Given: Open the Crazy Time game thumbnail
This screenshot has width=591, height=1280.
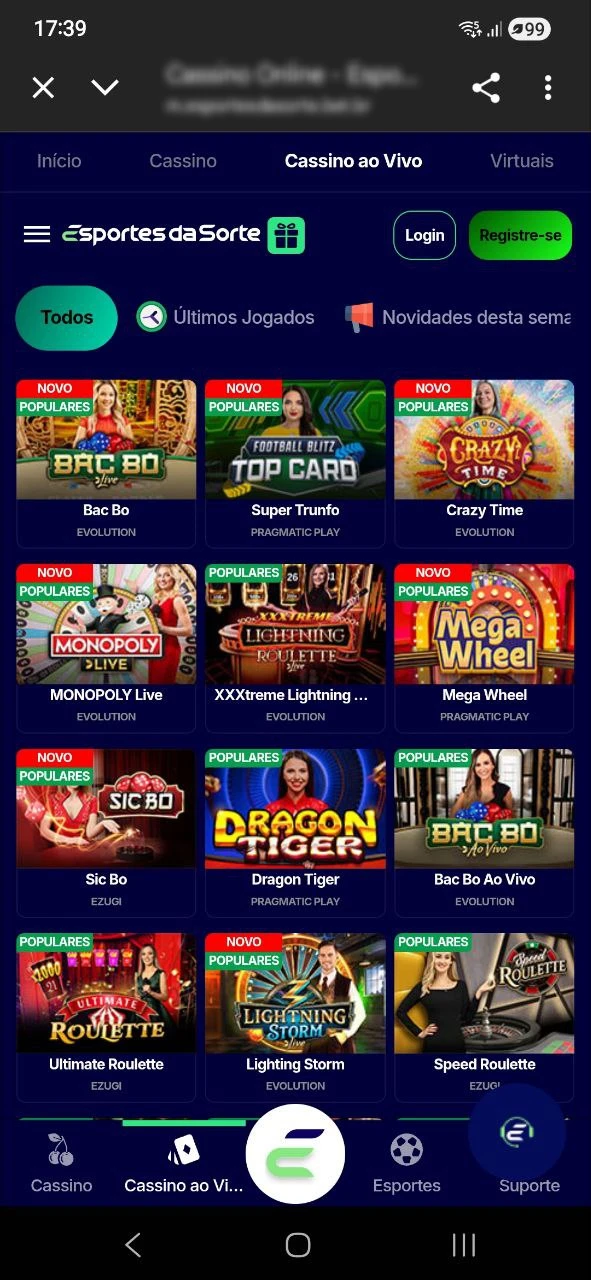Looking at the screenshot, I should 484,440.
